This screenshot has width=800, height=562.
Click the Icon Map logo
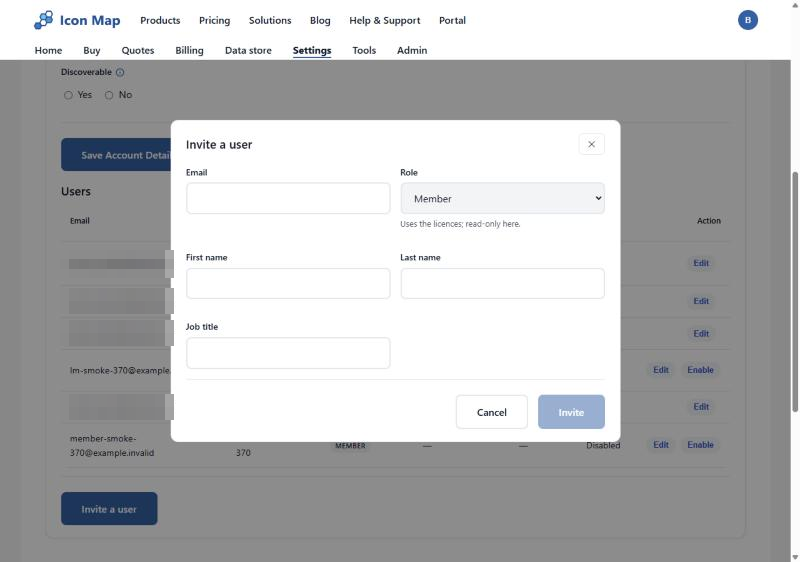[77, 20]
